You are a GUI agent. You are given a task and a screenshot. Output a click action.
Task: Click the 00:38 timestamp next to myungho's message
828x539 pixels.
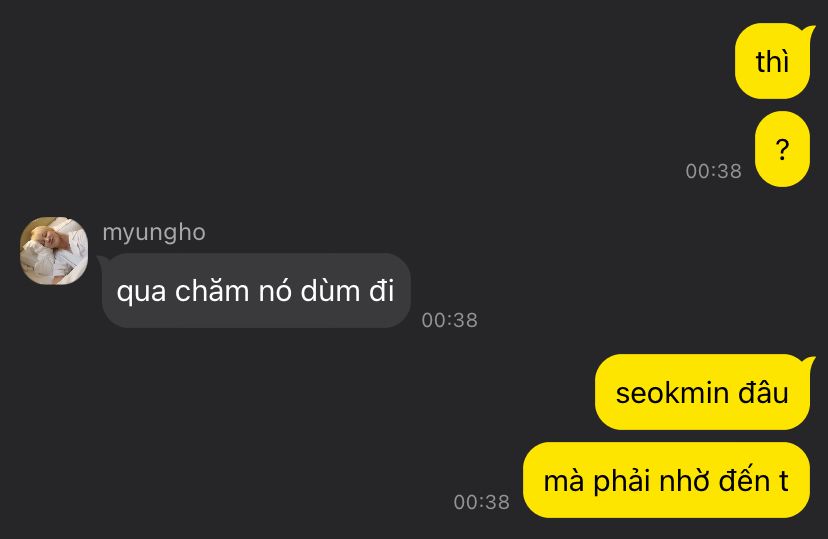(x=449, y=320)
